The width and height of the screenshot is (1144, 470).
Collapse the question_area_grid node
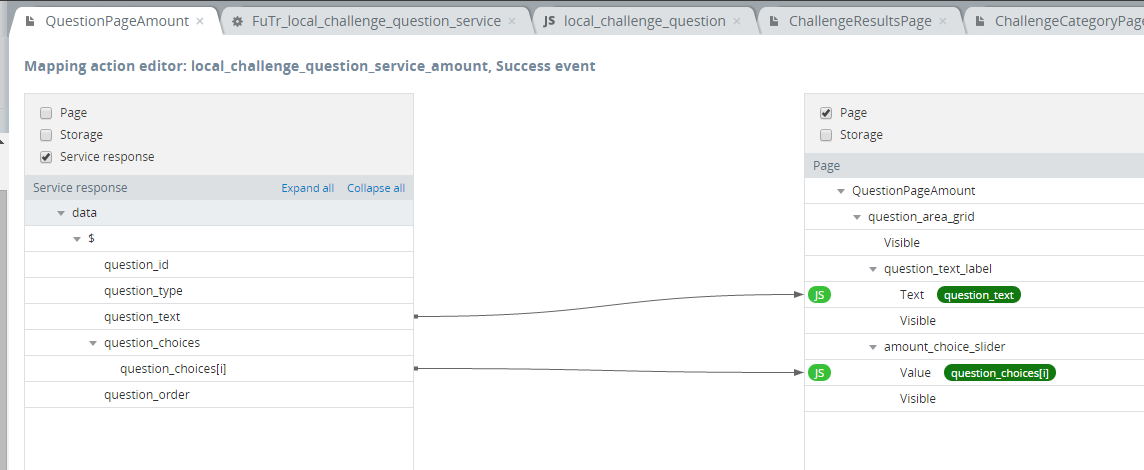pos(857,217)
